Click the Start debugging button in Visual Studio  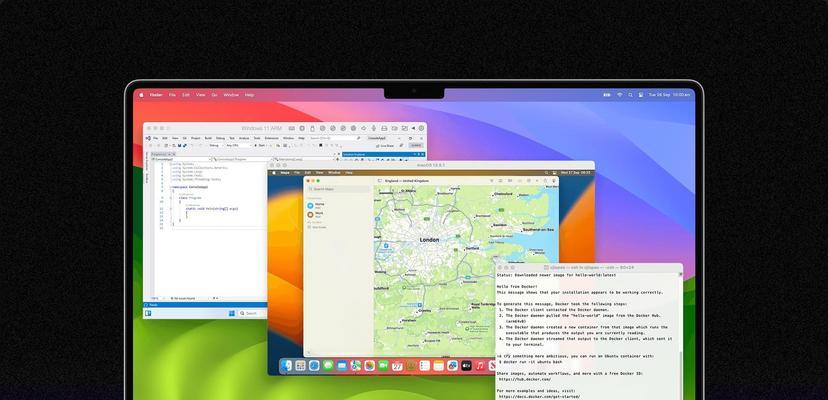pyautogui.click(x=260, y=145)
